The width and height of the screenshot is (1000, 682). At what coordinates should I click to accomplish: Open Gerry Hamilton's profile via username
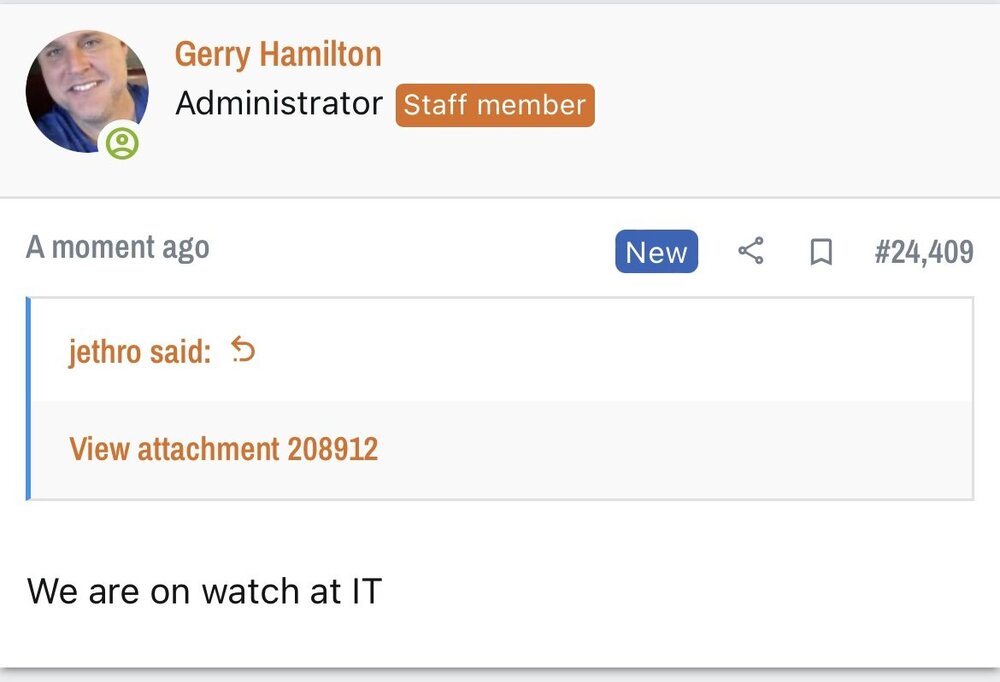pyautogui.click(x=278, y=54)
